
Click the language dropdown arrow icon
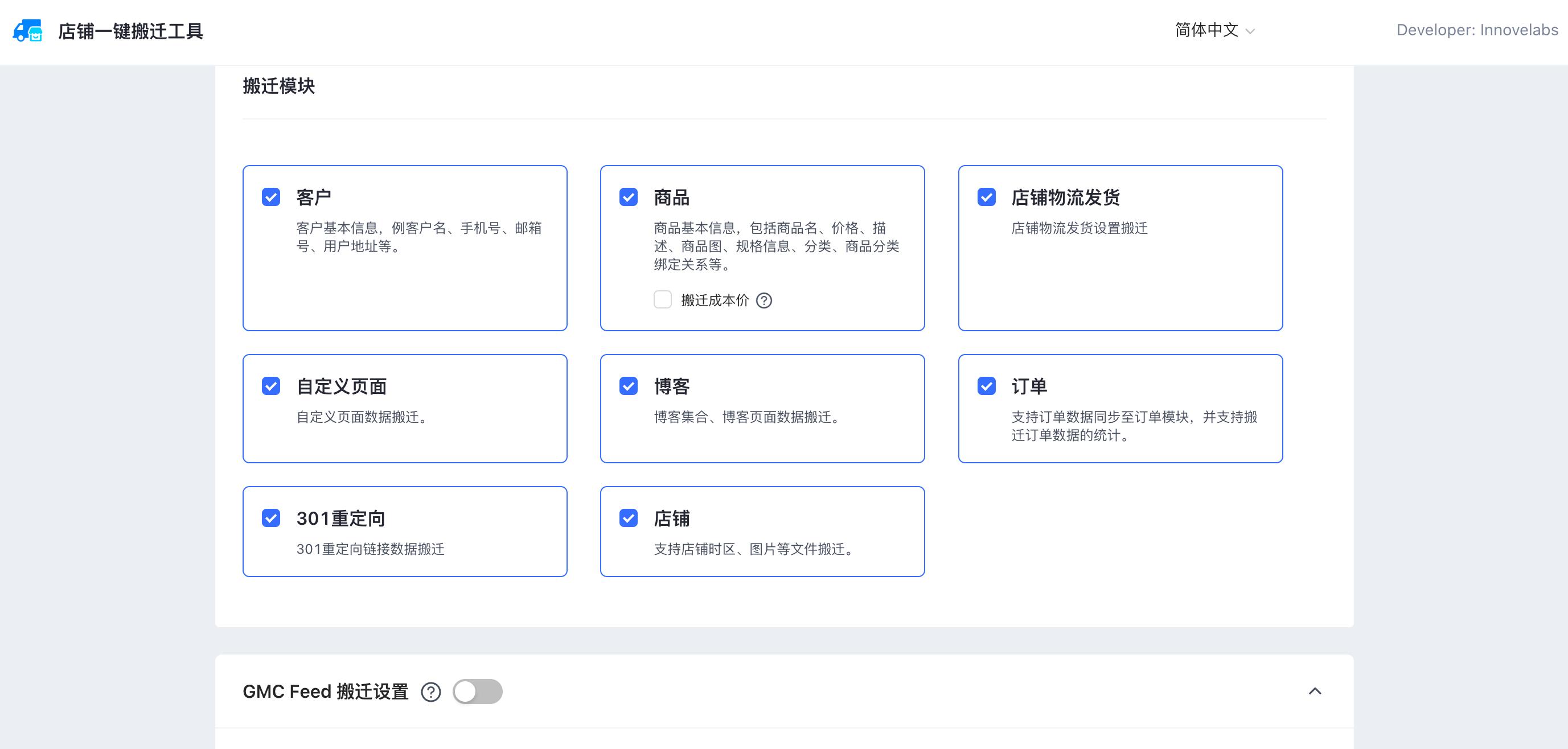(1250, 32)
